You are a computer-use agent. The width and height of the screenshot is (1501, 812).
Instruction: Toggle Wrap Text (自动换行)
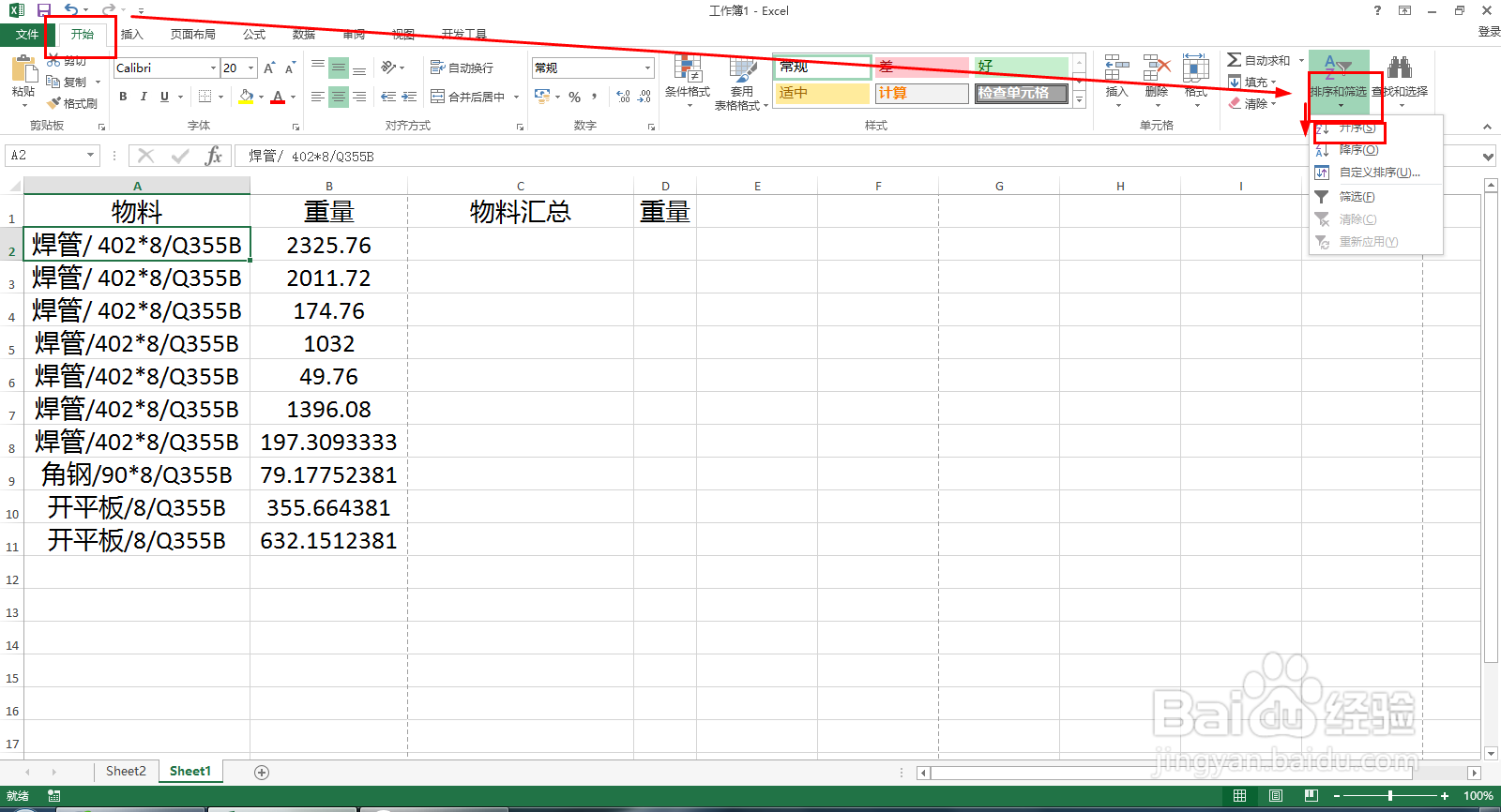coord(462,68)
